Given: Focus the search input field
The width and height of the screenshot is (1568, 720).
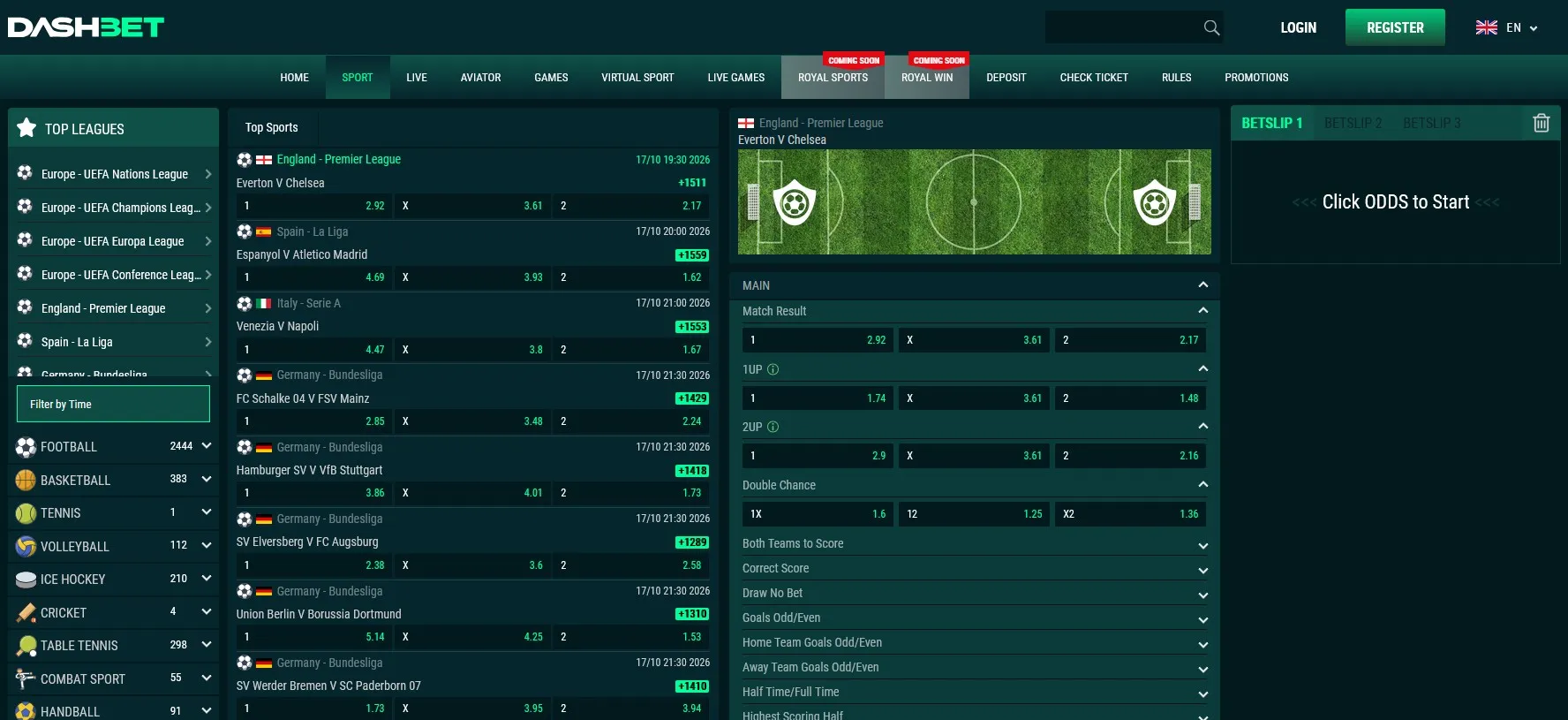Looking at the screenshot, I should point(1121,27).
